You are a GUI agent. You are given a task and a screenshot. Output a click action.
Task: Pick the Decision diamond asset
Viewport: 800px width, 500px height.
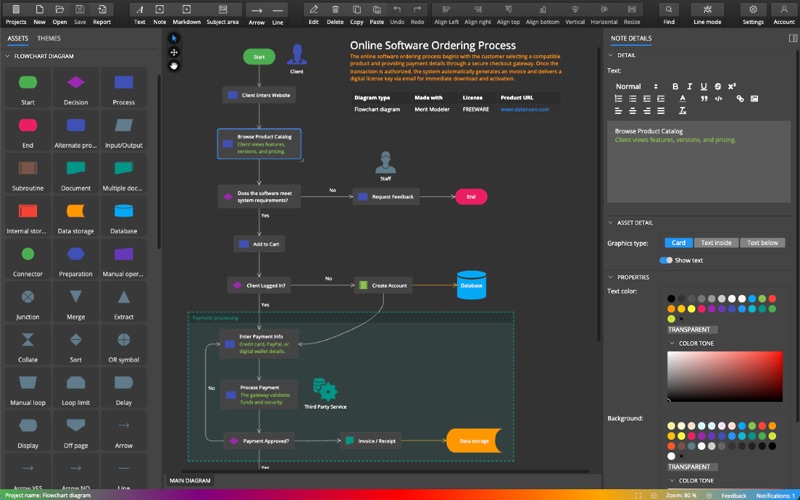tap(76, 82)
